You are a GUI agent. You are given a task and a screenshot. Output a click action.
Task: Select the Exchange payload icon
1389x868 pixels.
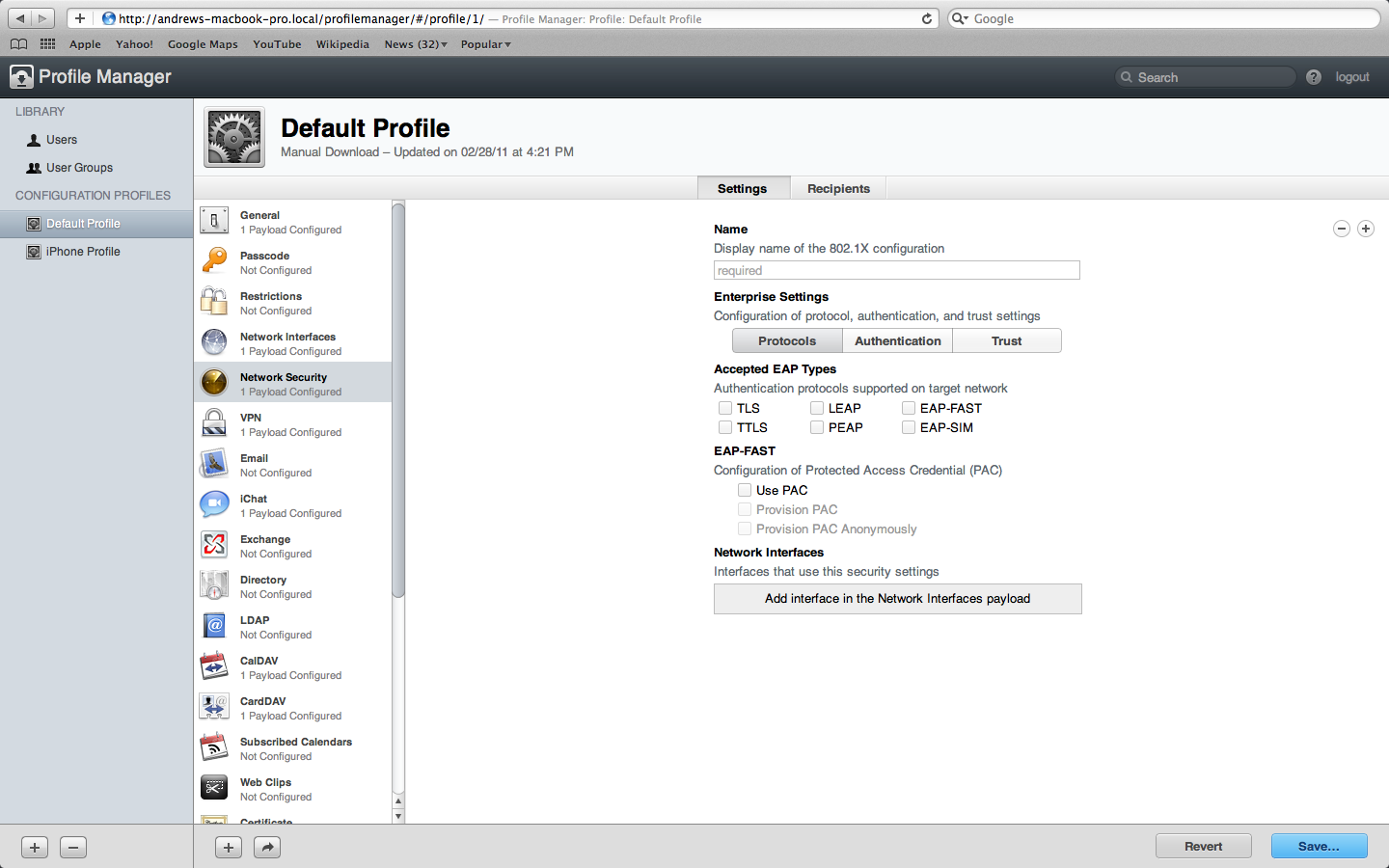click(214, 545)
